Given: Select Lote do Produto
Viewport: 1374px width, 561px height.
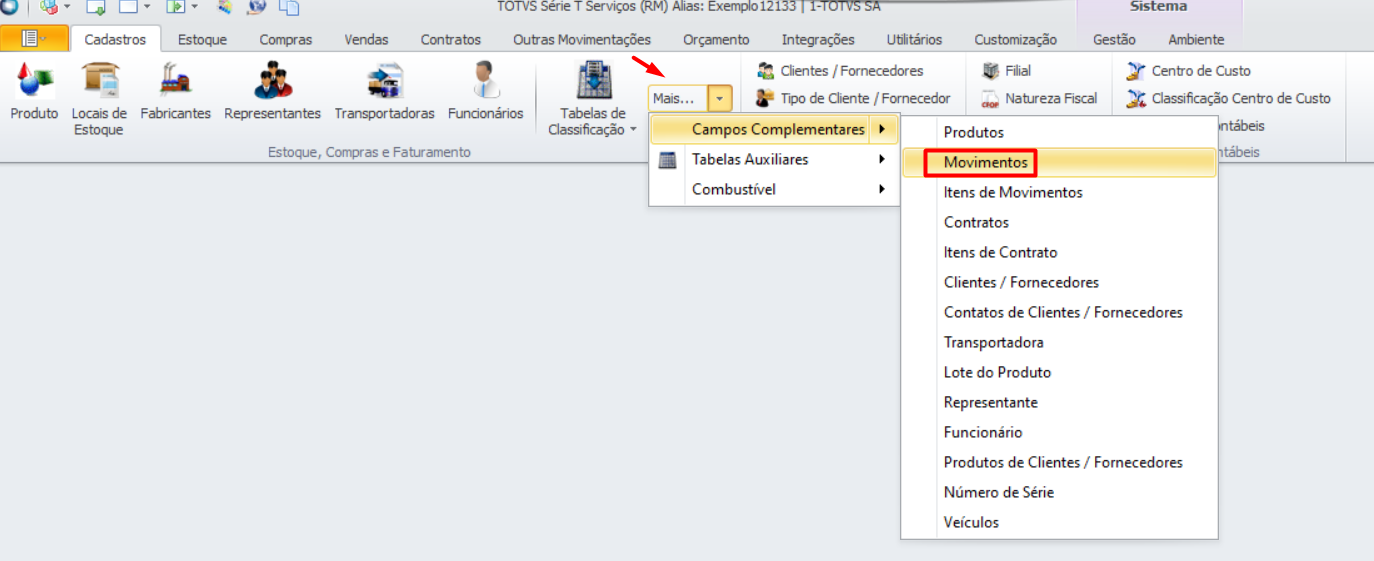Looking at the screenshot, I should tap(1059, 372).
